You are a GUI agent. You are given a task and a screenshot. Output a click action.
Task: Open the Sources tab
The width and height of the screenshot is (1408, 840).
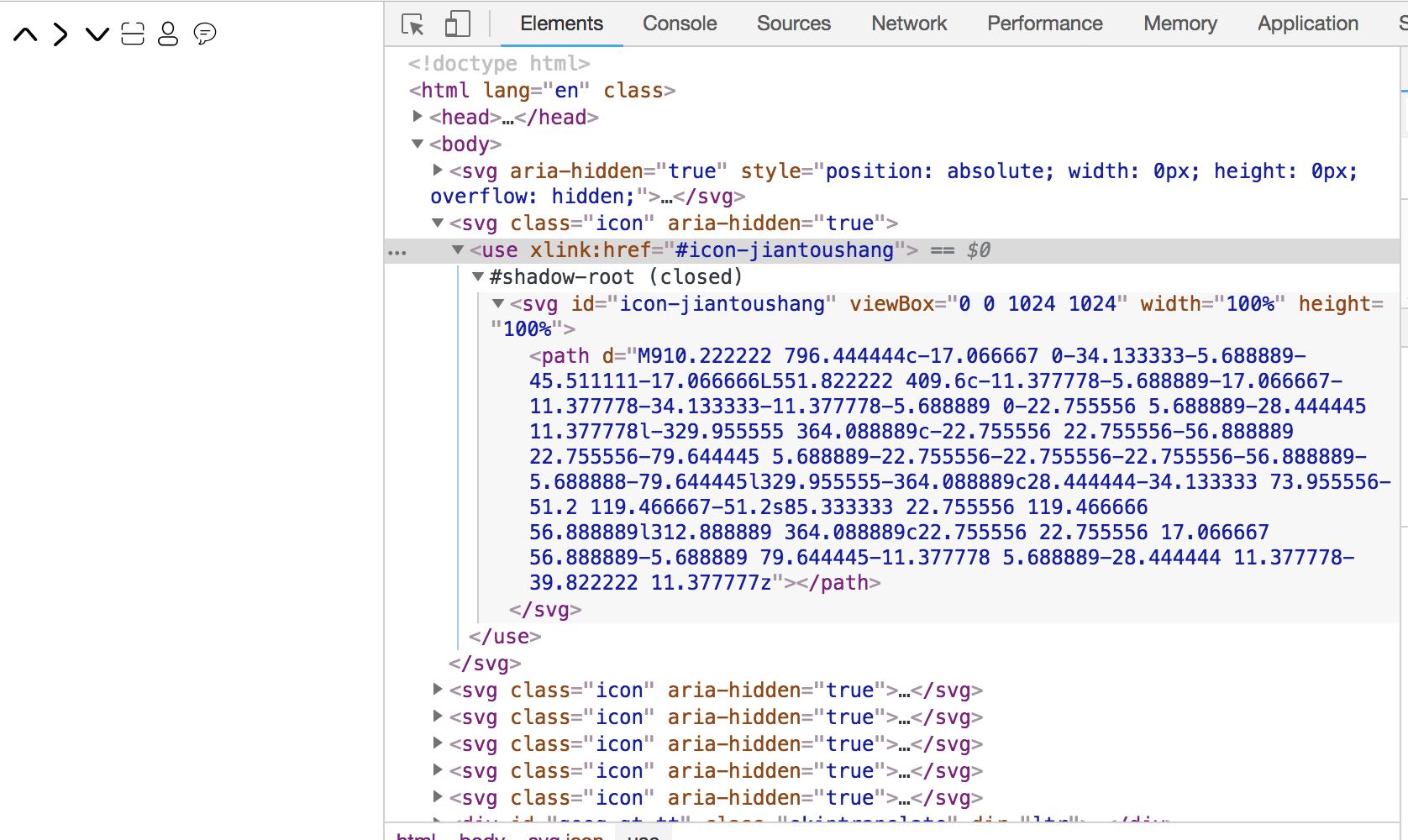coord(794,24)
